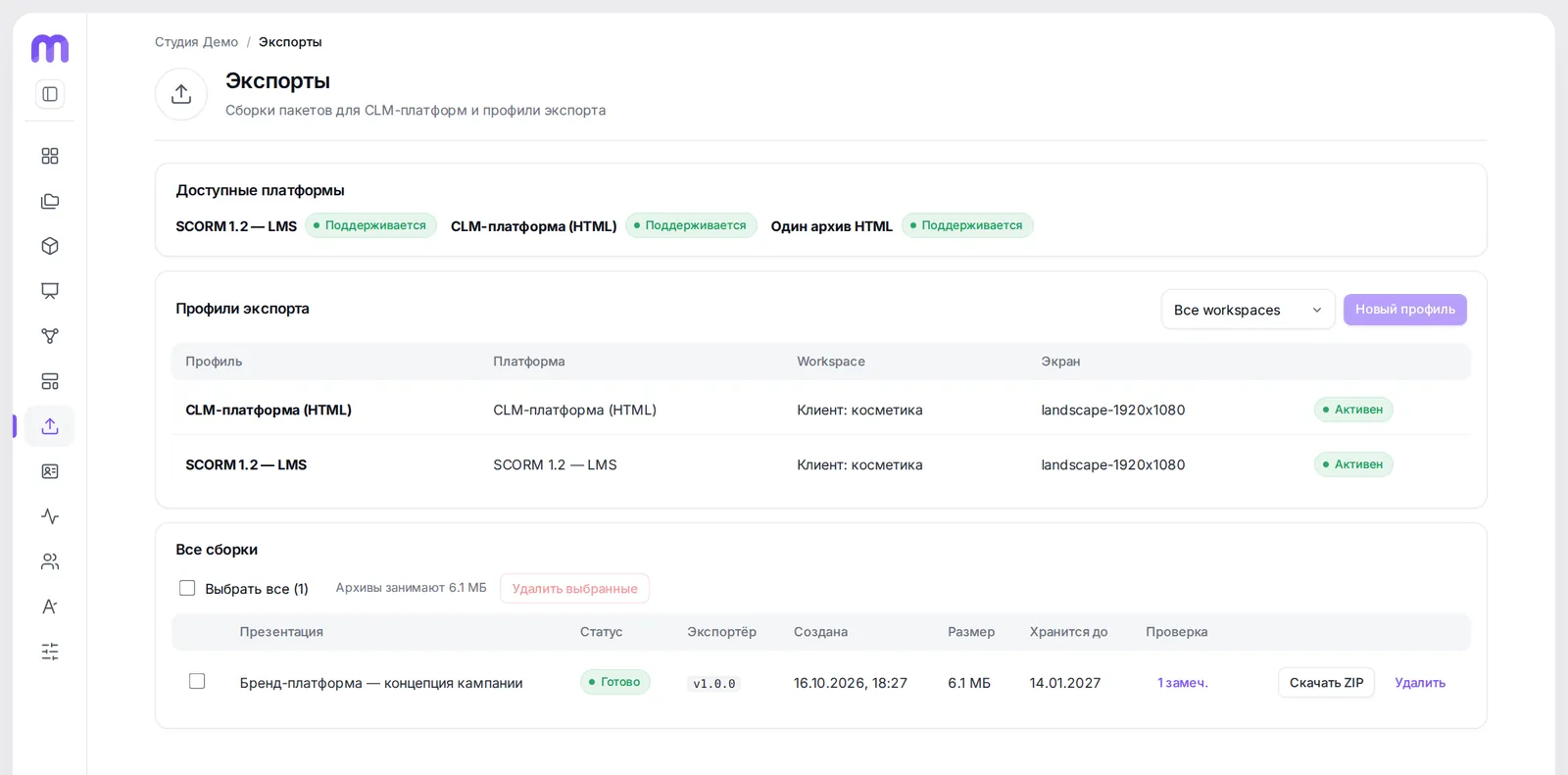Click the creation date '16.10.2026, 18:27'
Viewport: 1568px width, 775px height.
(x=851, y=683)
